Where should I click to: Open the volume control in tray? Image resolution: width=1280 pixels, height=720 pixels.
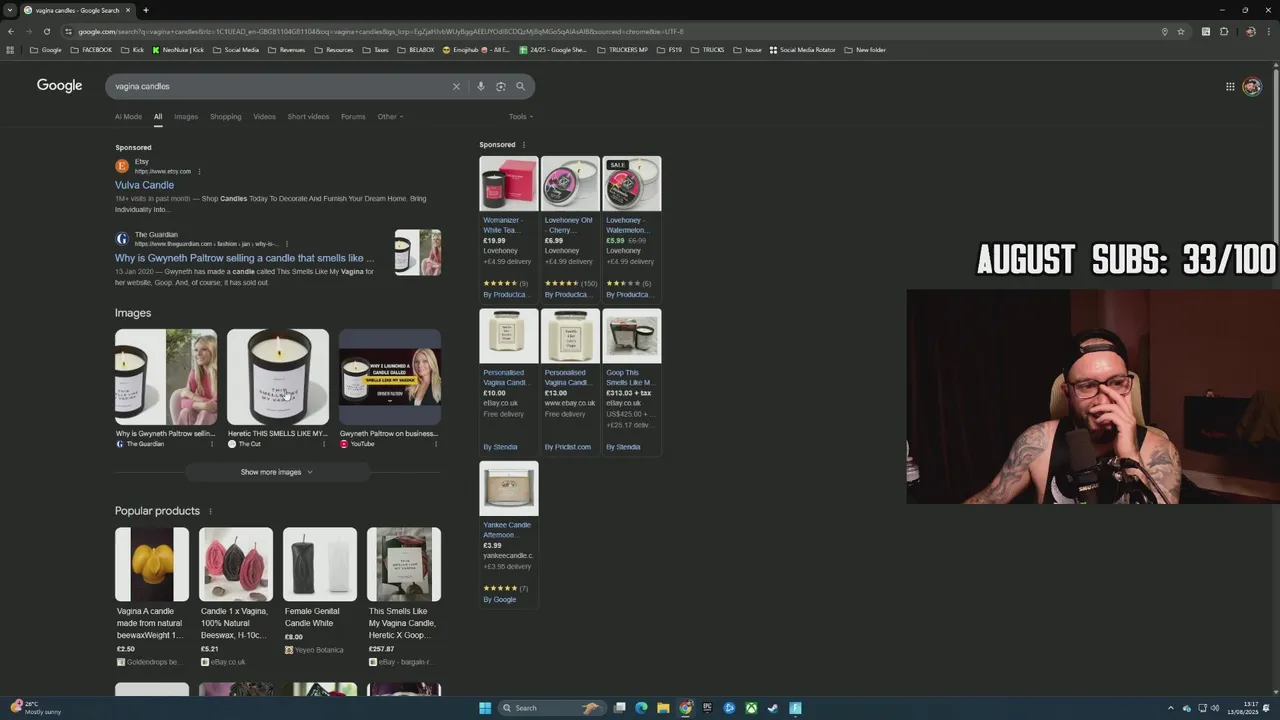1215,708
